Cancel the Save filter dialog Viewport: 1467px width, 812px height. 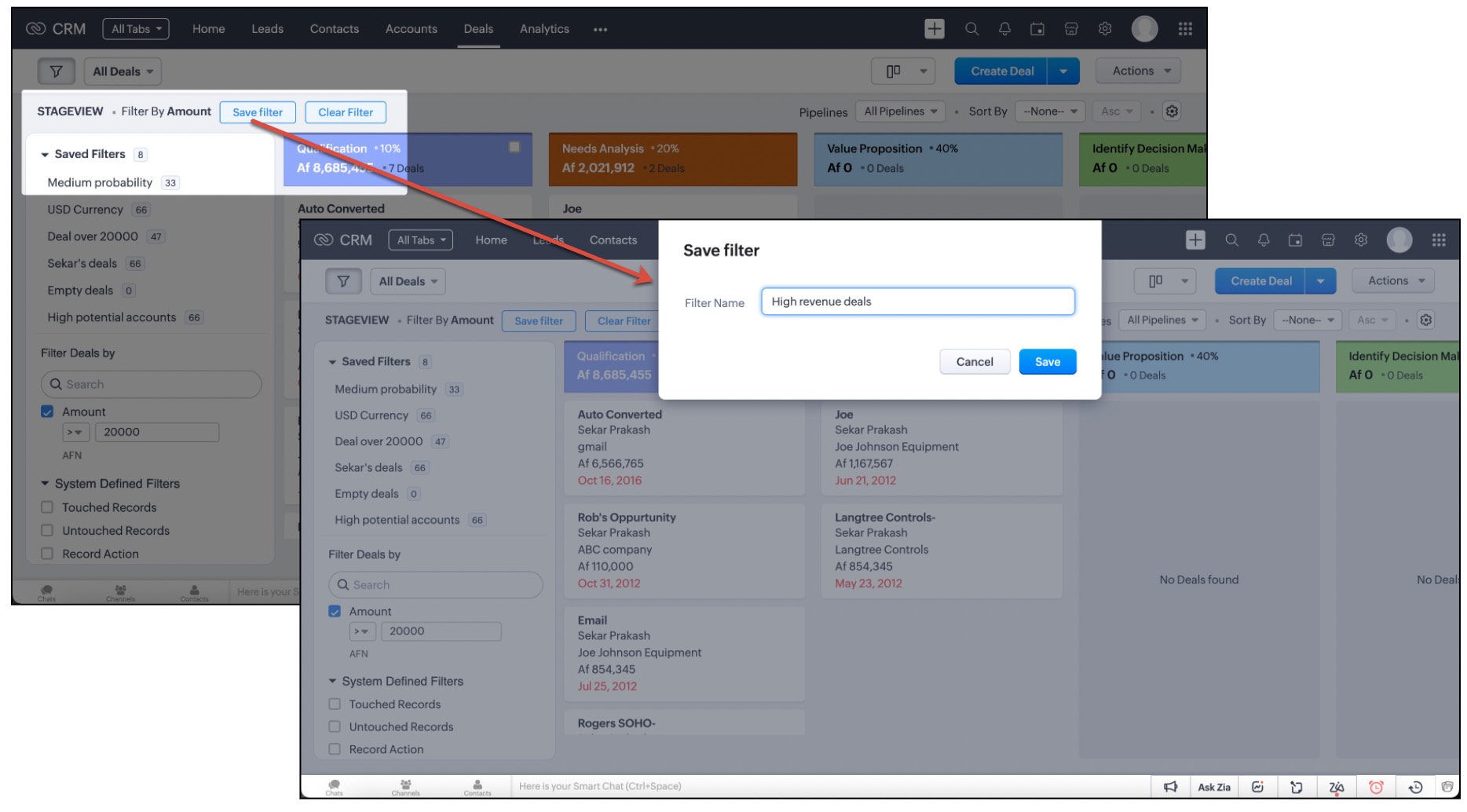tap(974, 362)
